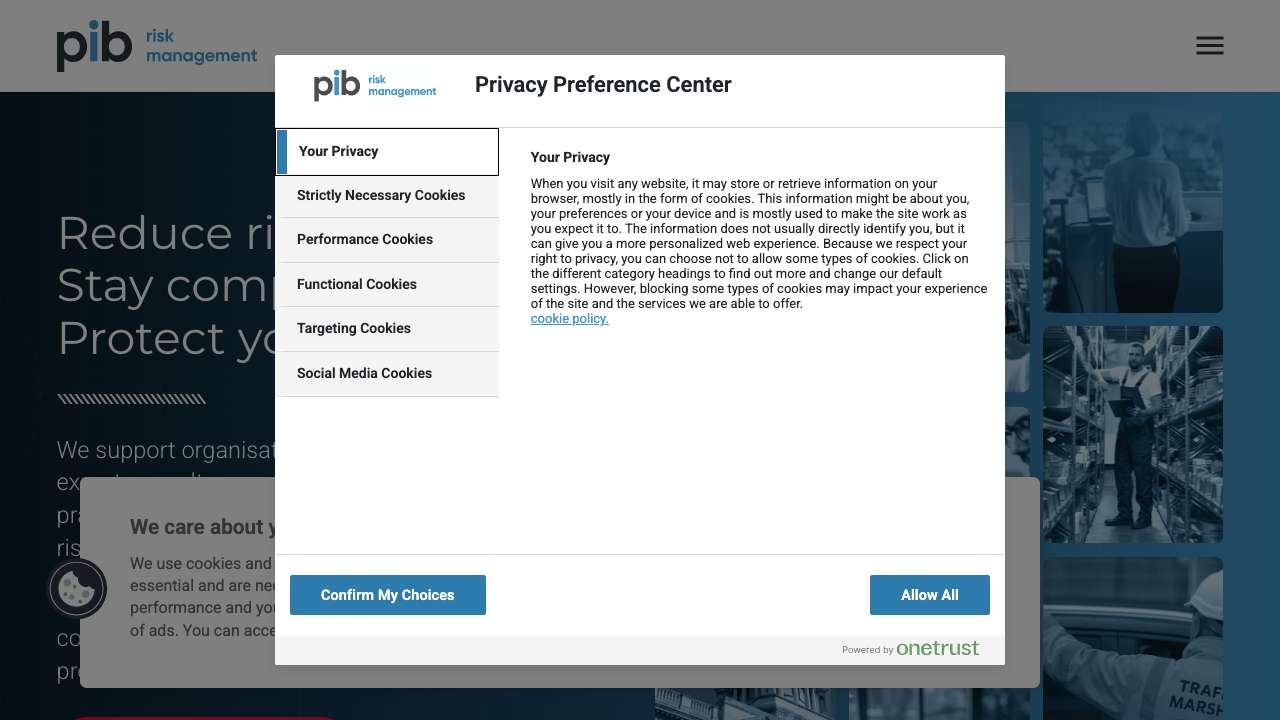The image size is (1280, 720).
Task: Click the top warehouse worker photo
Action: [1133, 209]
